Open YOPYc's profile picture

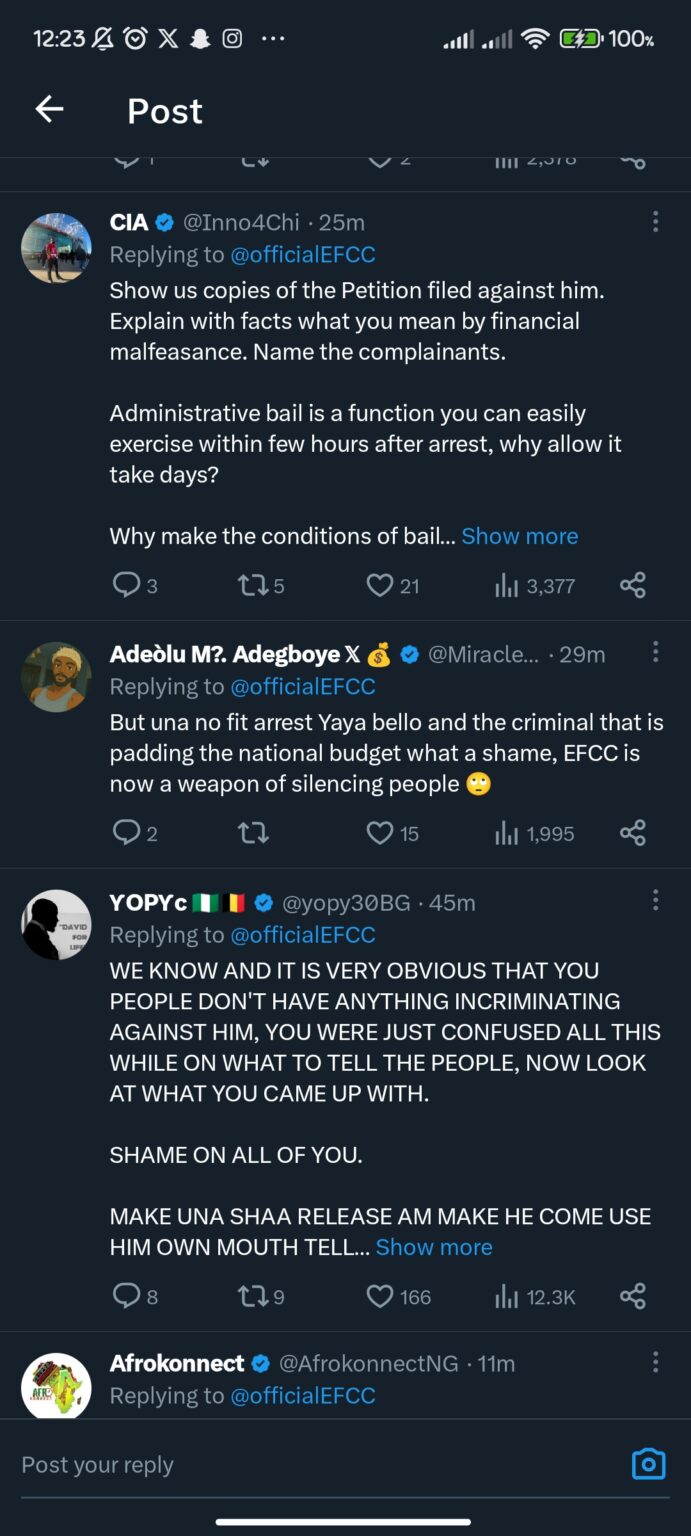pyautogui.click(x=56, y=925)
